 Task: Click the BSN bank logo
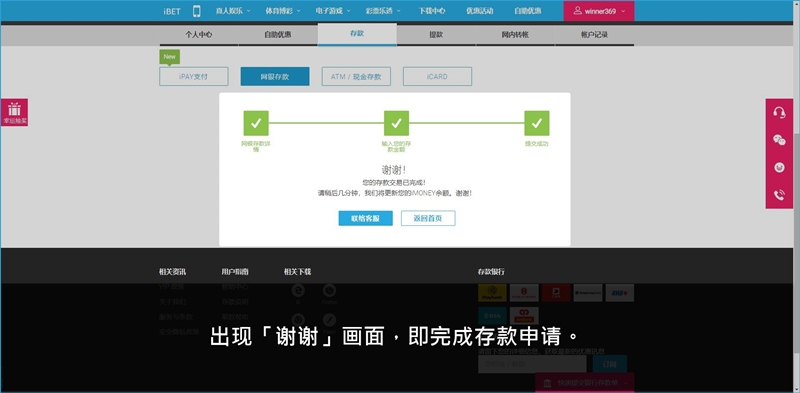click(492, 315)
